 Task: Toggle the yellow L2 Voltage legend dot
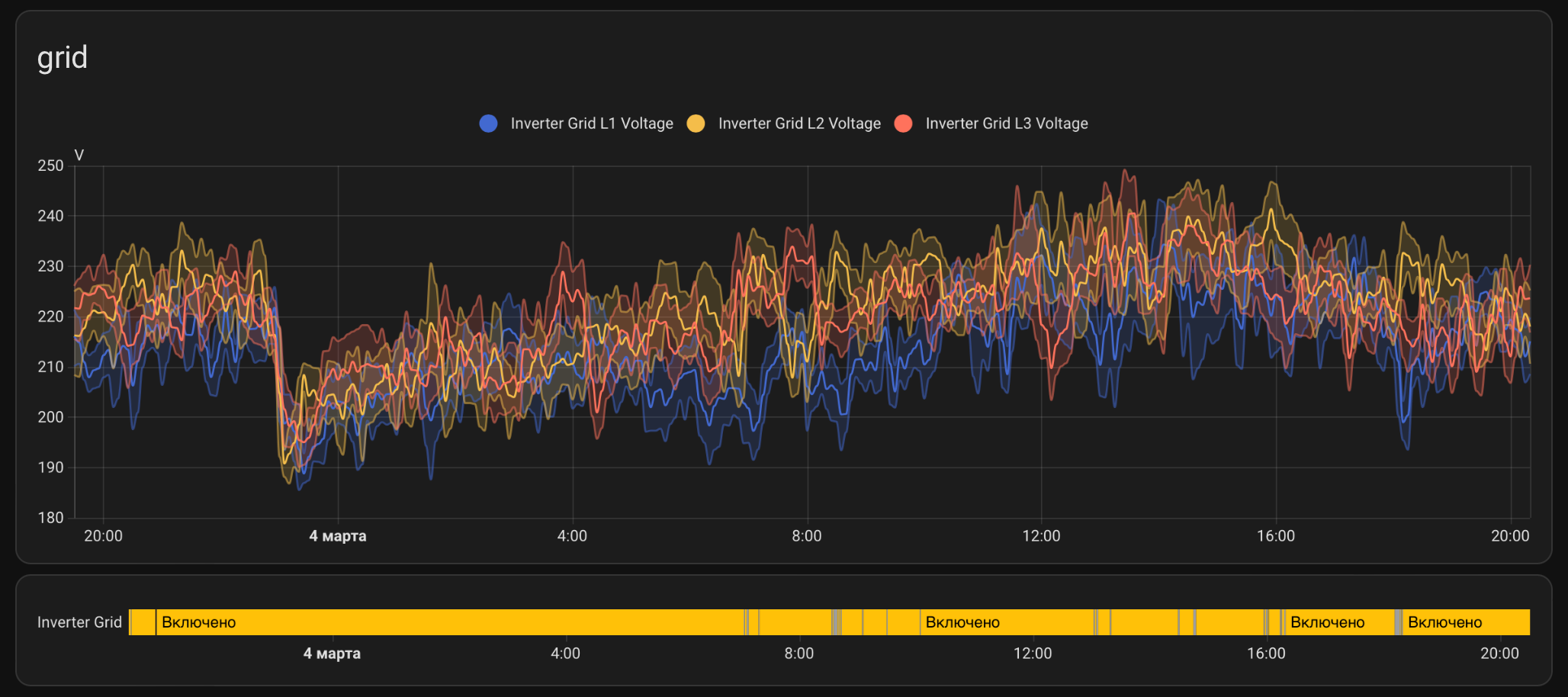pyautogui.click(x=696, y=124)
